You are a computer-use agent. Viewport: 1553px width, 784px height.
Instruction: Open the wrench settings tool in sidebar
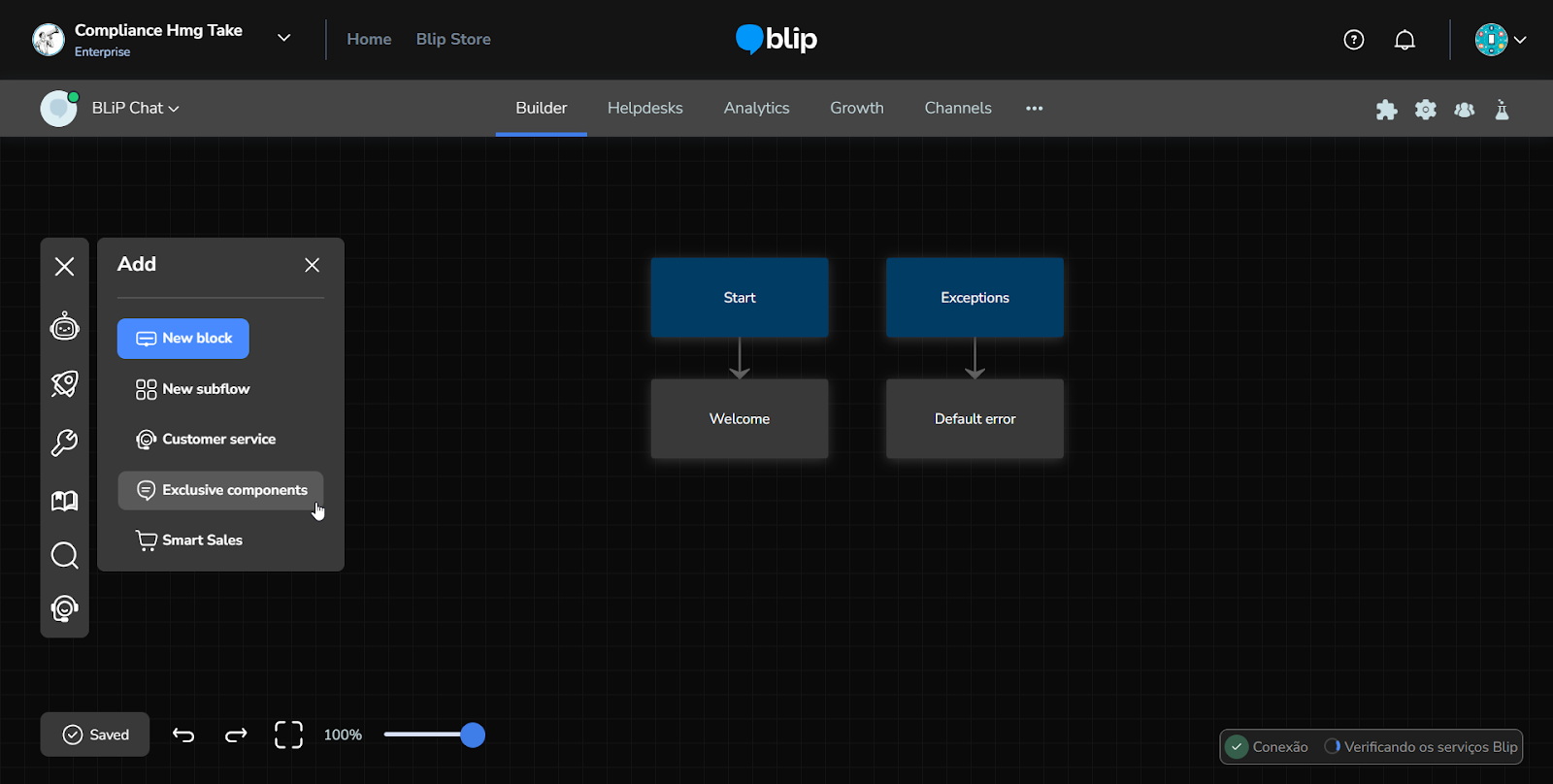coord(64,442)
